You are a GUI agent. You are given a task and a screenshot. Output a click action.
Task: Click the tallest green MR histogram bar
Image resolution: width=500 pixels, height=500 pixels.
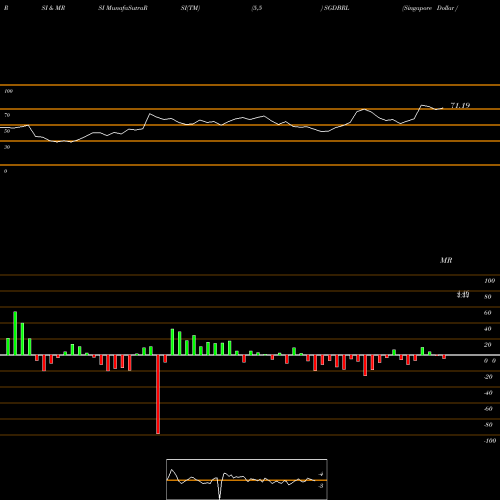15,333
